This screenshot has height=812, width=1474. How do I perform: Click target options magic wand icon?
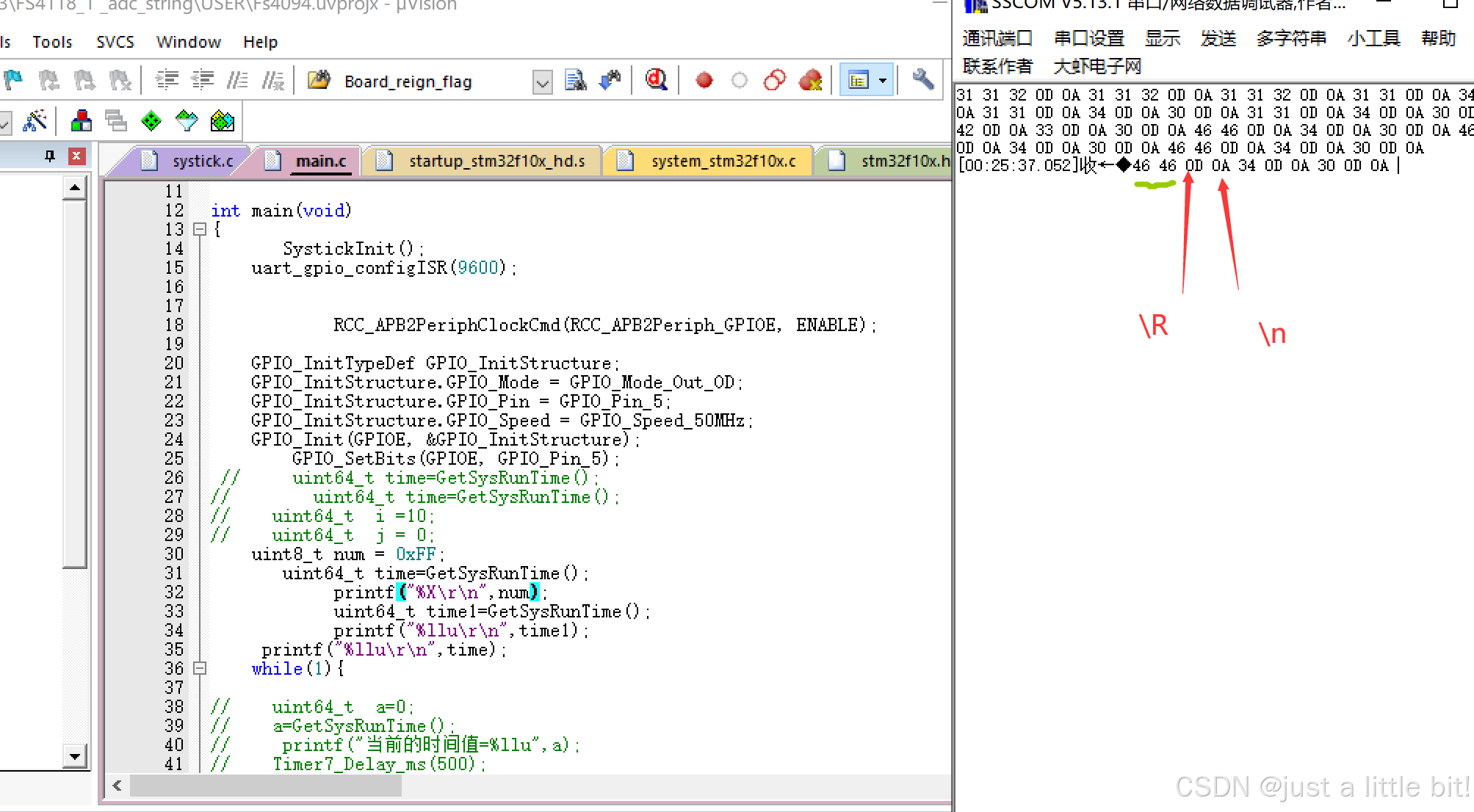pyautogui.click(x=35, y=120)
